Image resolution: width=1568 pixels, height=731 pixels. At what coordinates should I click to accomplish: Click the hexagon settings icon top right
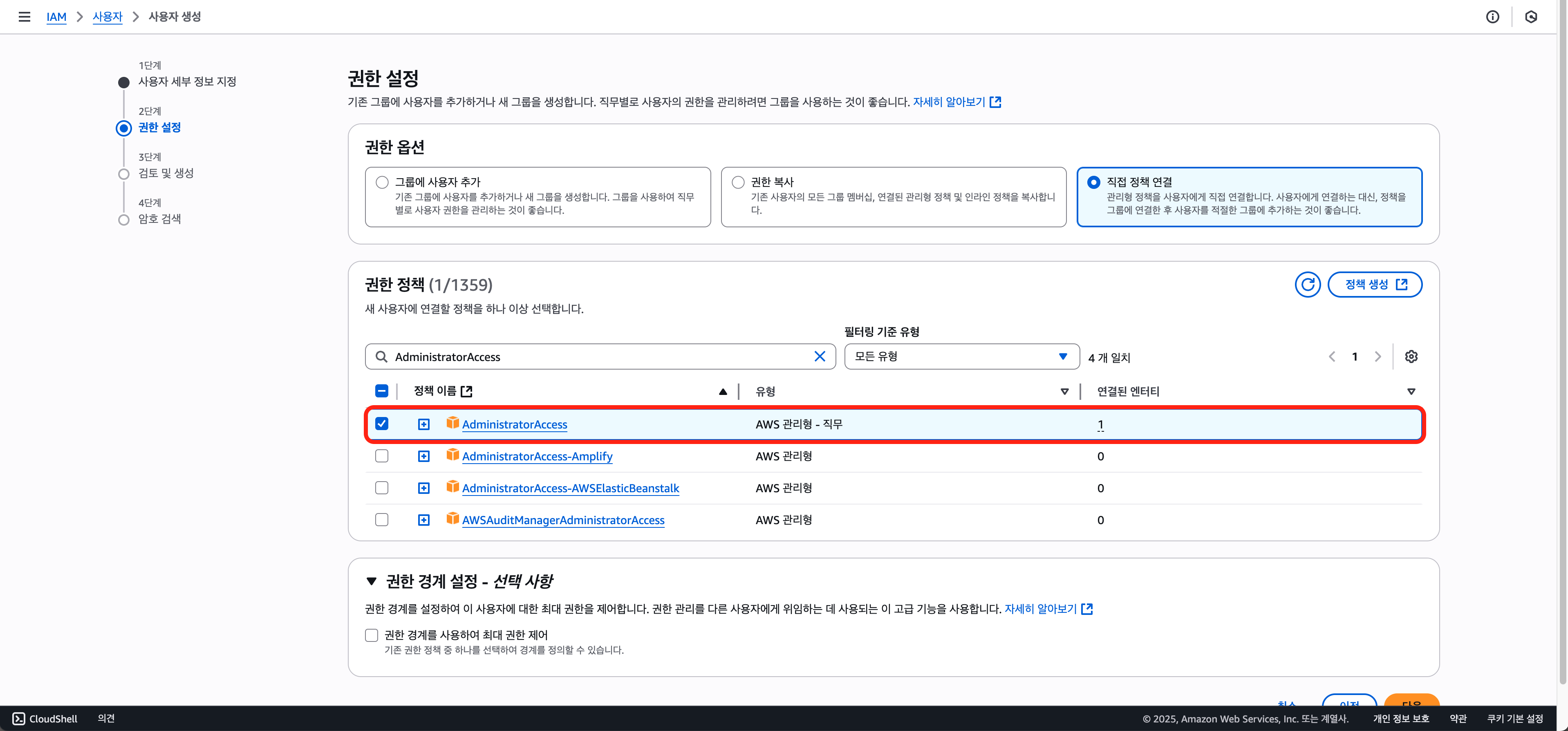tap(1531, 16)
